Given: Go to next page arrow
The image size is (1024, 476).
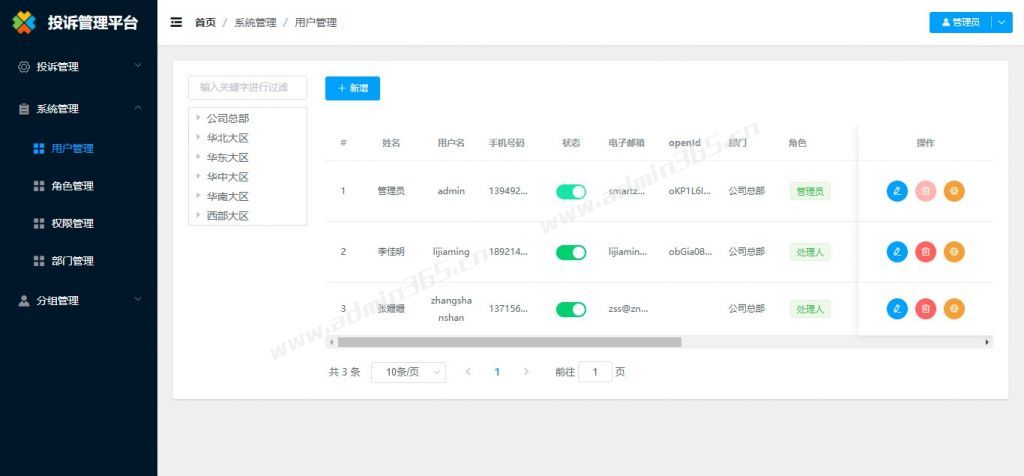Looking at the screenshot, I should pos(526,372).
